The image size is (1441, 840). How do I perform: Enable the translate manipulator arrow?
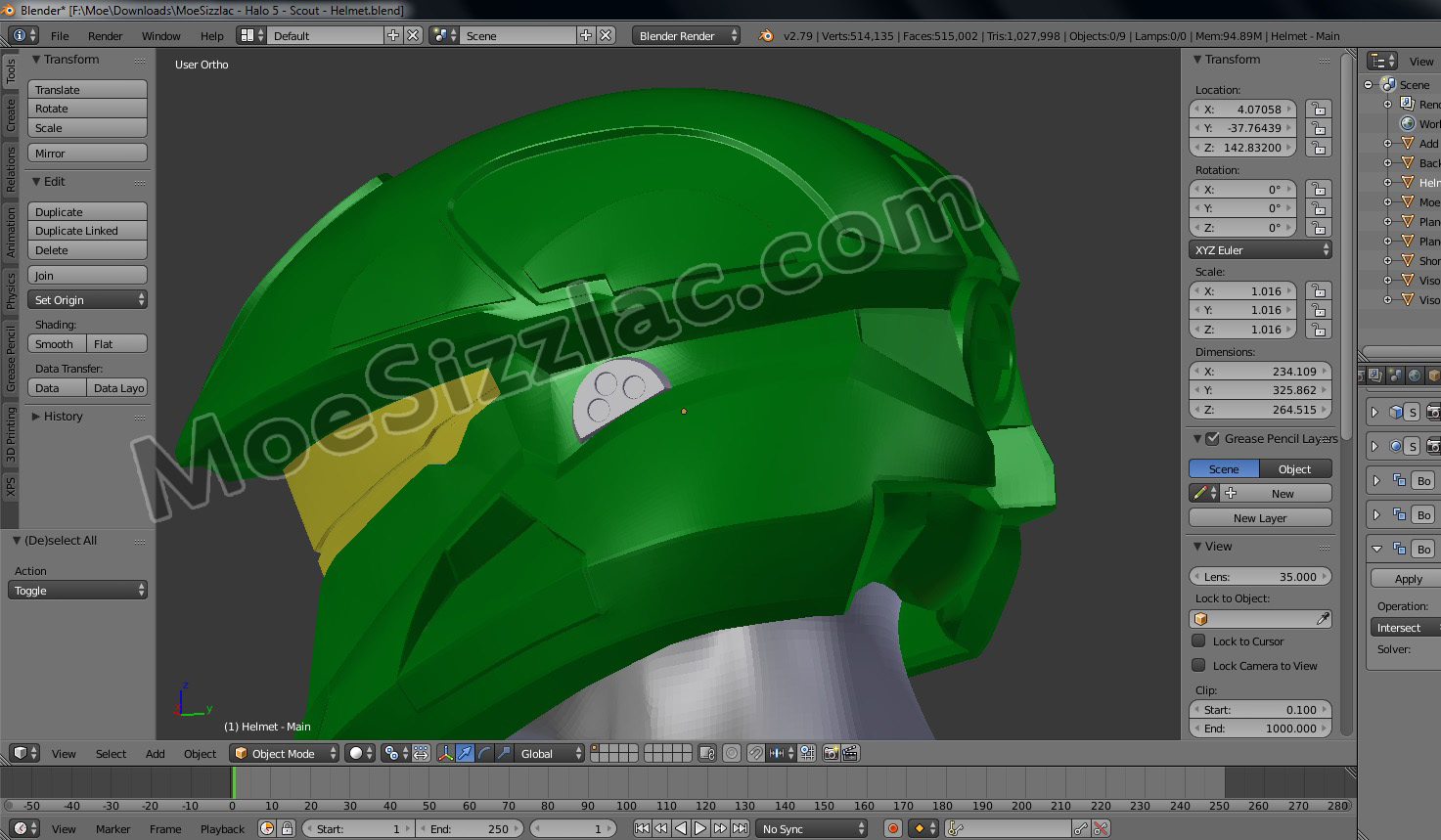click(465, 753)
